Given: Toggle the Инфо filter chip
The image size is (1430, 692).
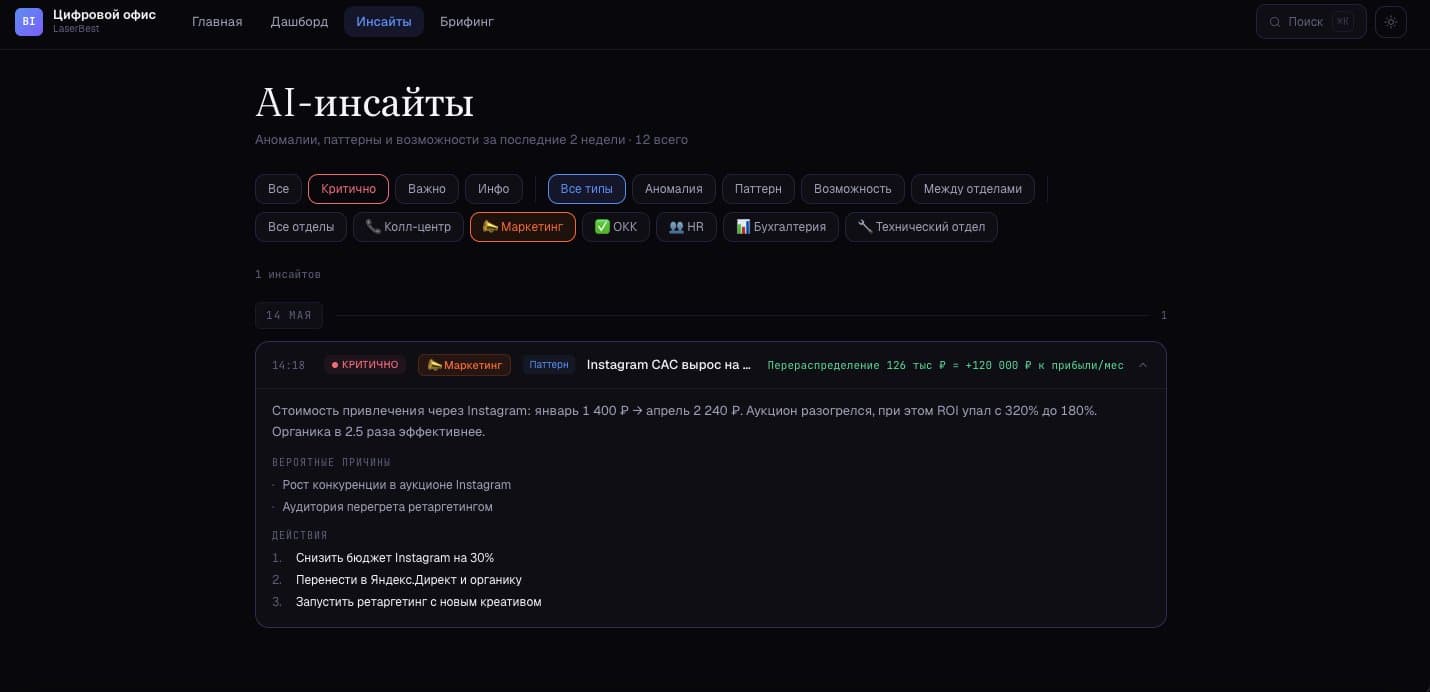Looking at the screenshot, I should point(494,189).
